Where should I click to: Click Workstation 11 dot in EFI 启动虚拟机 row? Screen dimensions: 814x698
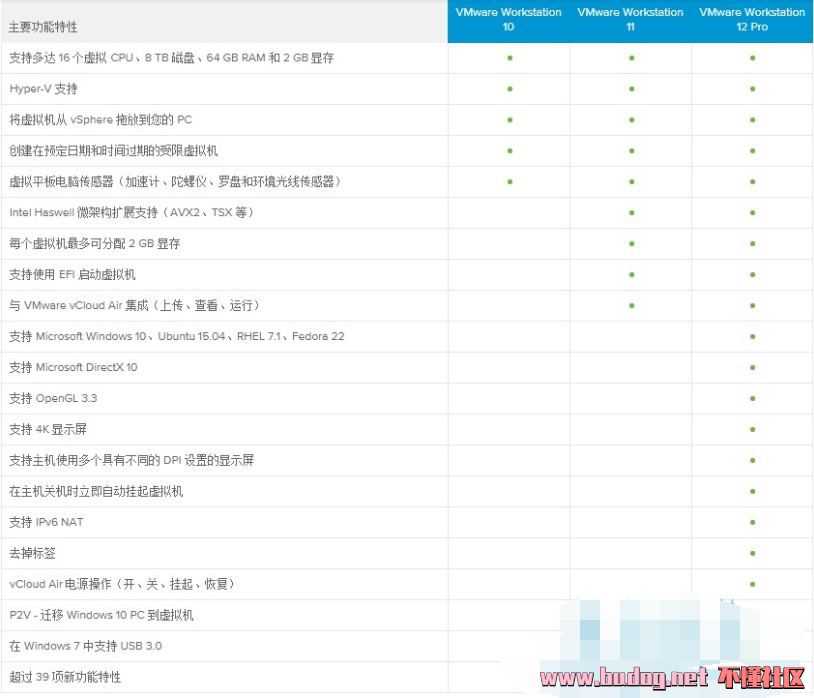point(631,275)
